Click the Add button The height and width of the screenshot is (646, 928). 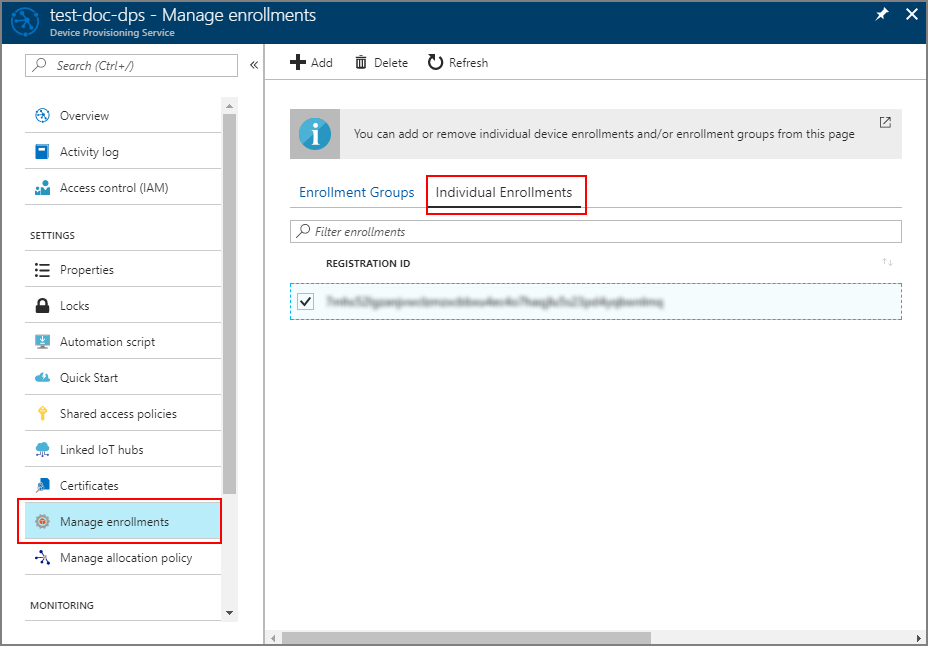point(311,63)
